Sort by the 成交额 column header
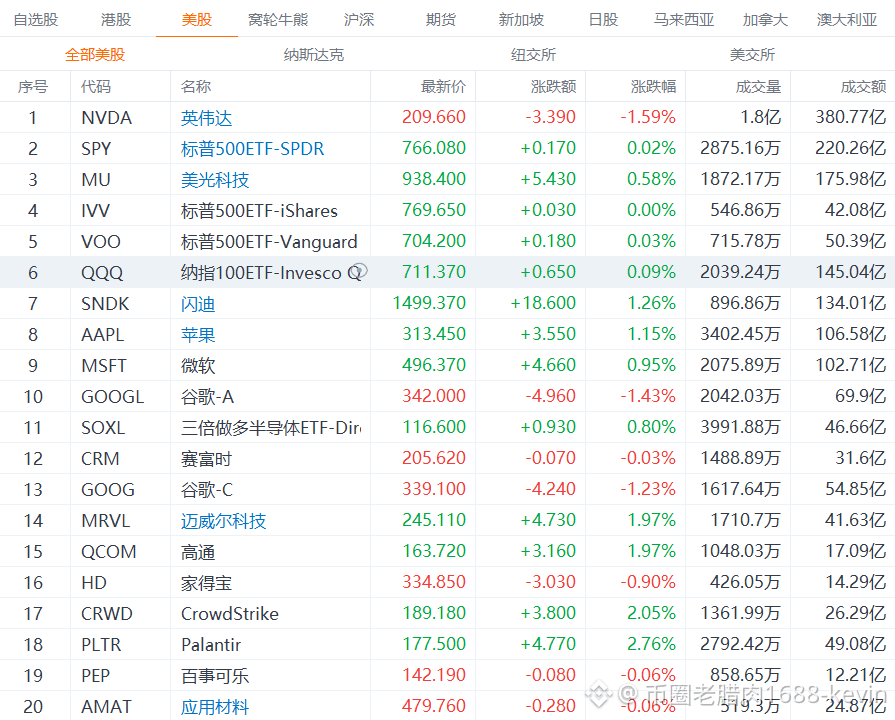The image size is (895, 720). pos(863,87)
